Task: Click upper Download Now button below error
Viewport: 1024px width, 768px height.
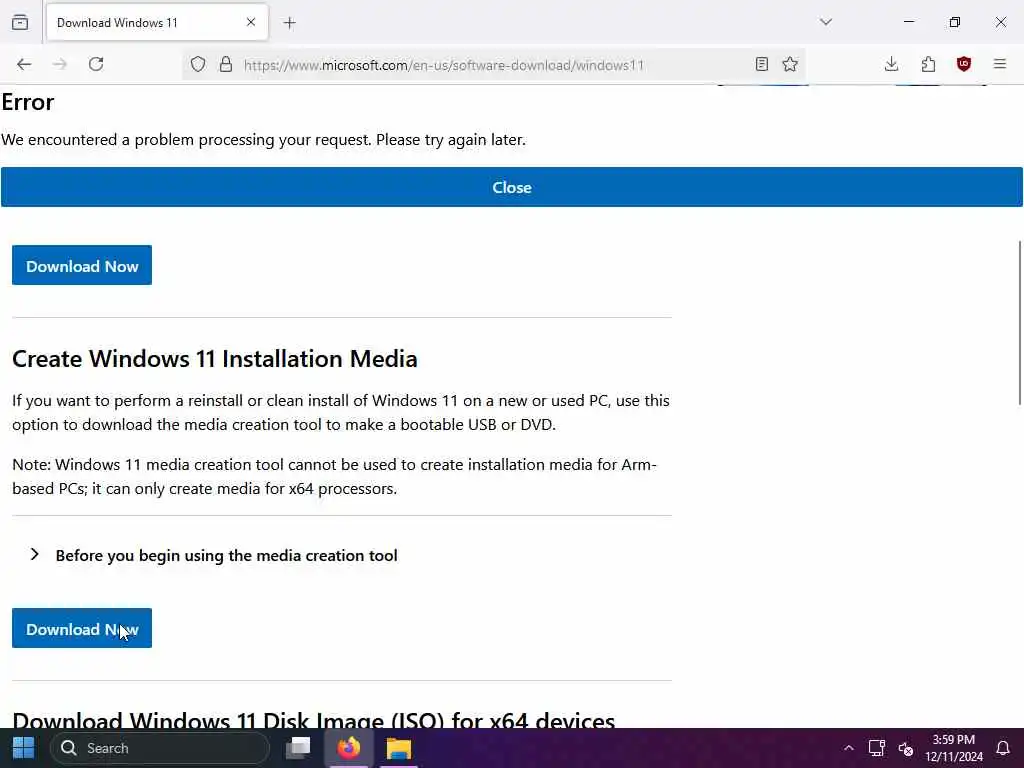Action: coord(82,265)
